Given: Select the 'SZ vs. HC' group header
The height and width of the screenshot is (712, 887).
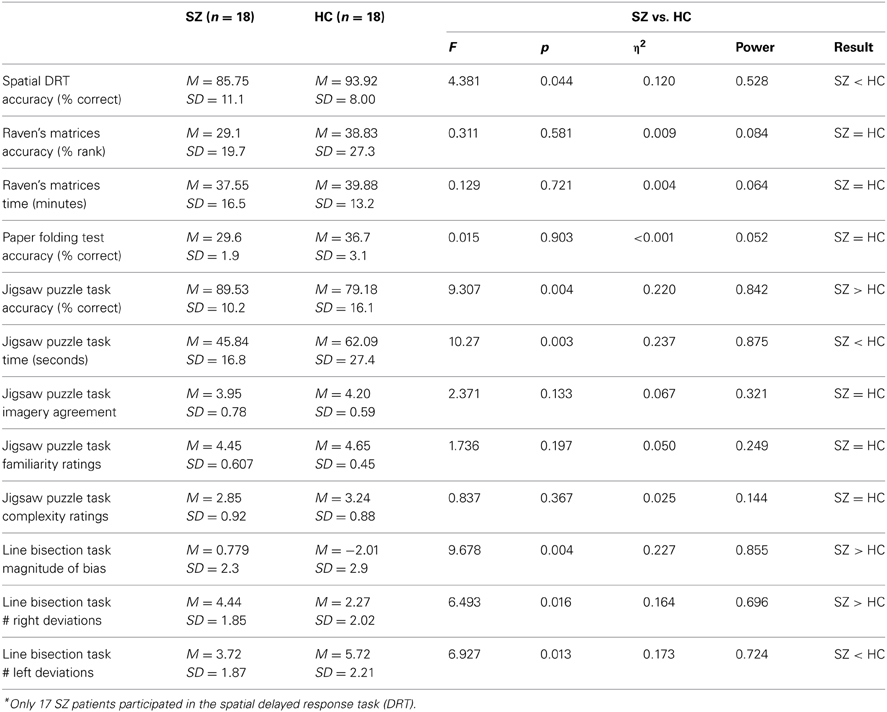Looking at the screenshot, I should click(661, 17).
